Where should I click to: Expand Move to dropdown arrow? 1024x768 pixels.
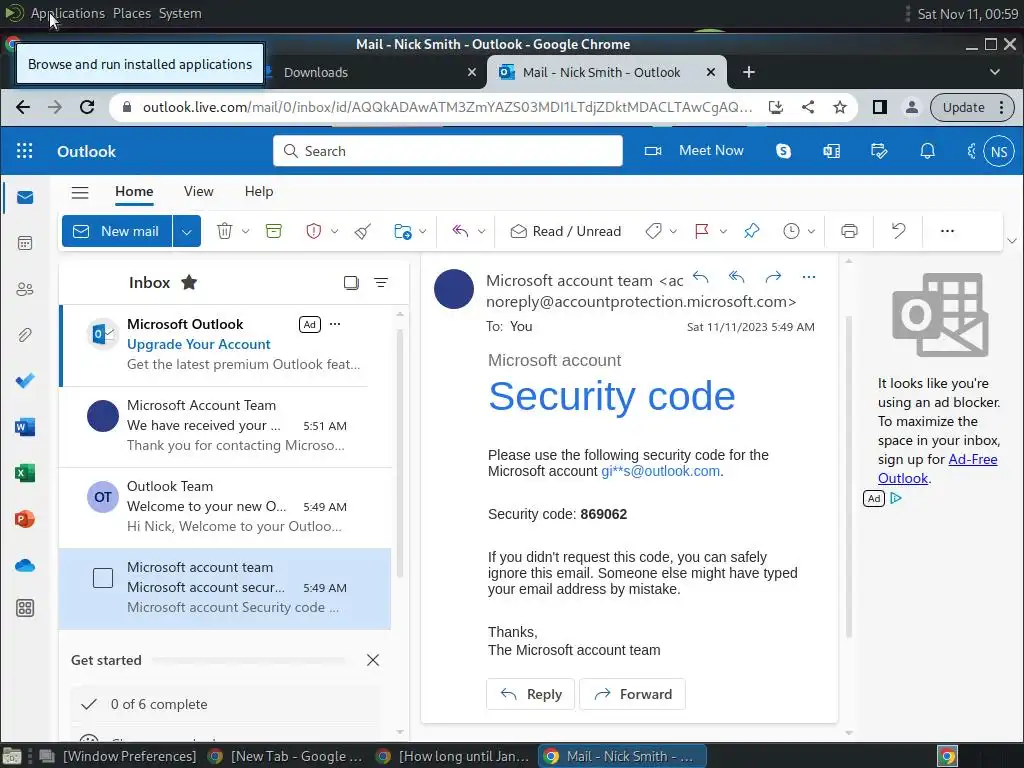click(423, 231)
